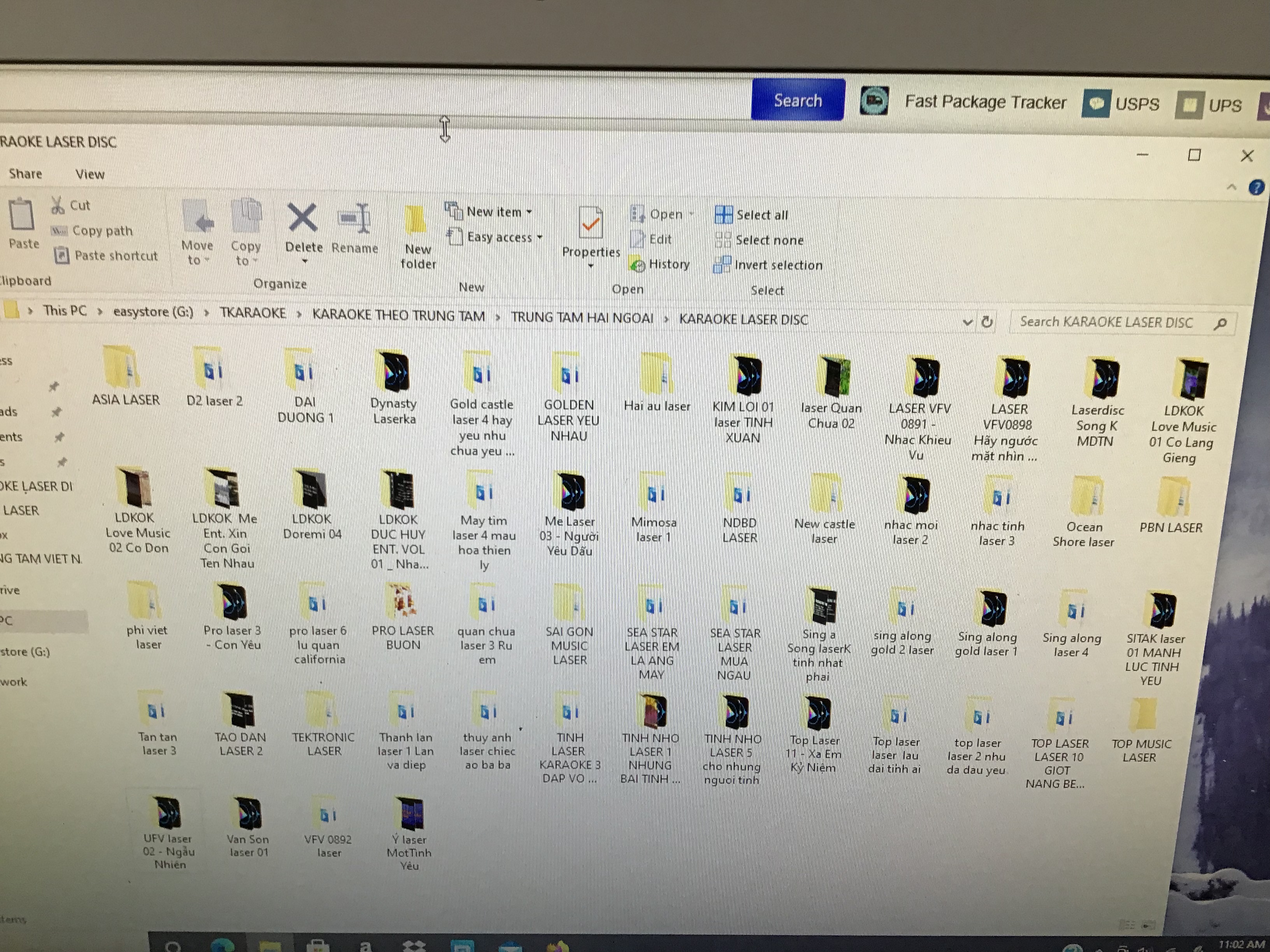Open the View ribbon tab
The height and width of the screenshot is (952, 1270).
[89, 175]
